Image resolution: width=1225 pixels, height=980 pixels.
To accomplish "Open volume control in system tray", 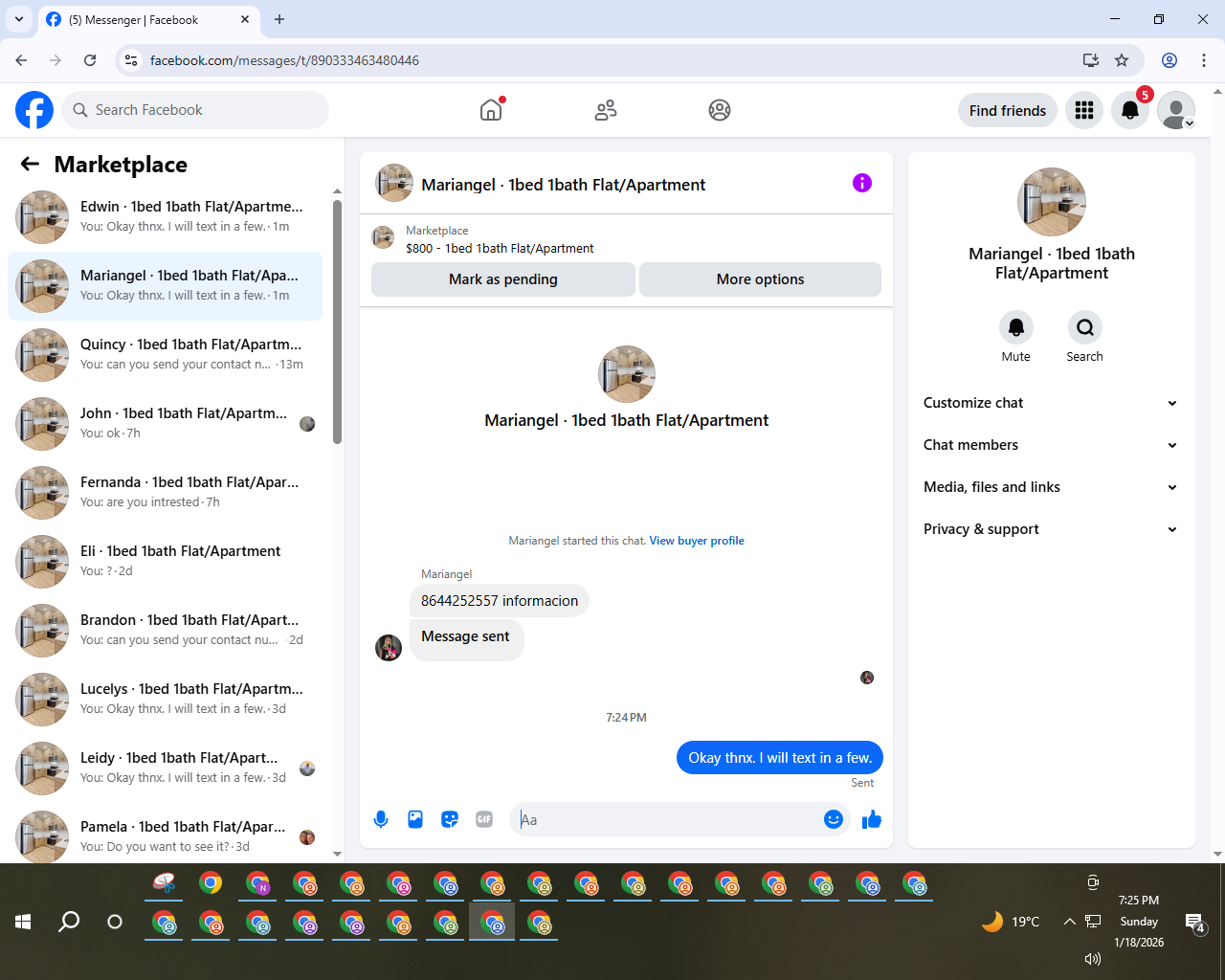I will 1093,959.
